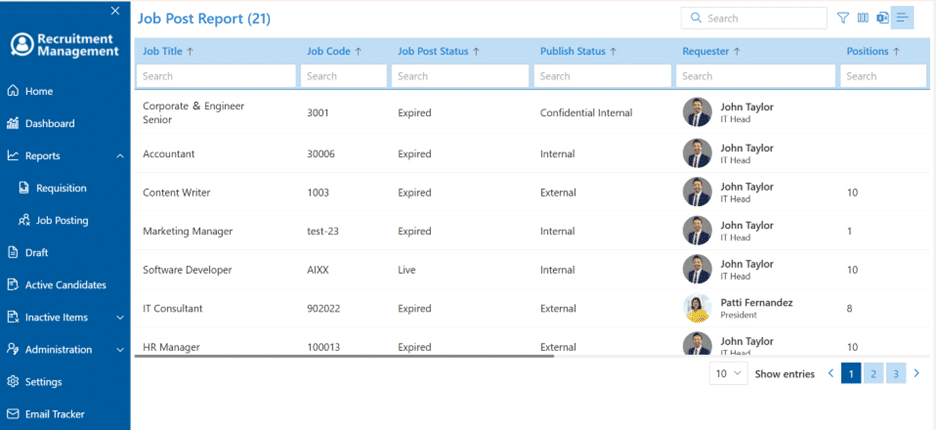Click the horizontal scrollbar below the table
The image size is (936, 430).
point(344,355)
